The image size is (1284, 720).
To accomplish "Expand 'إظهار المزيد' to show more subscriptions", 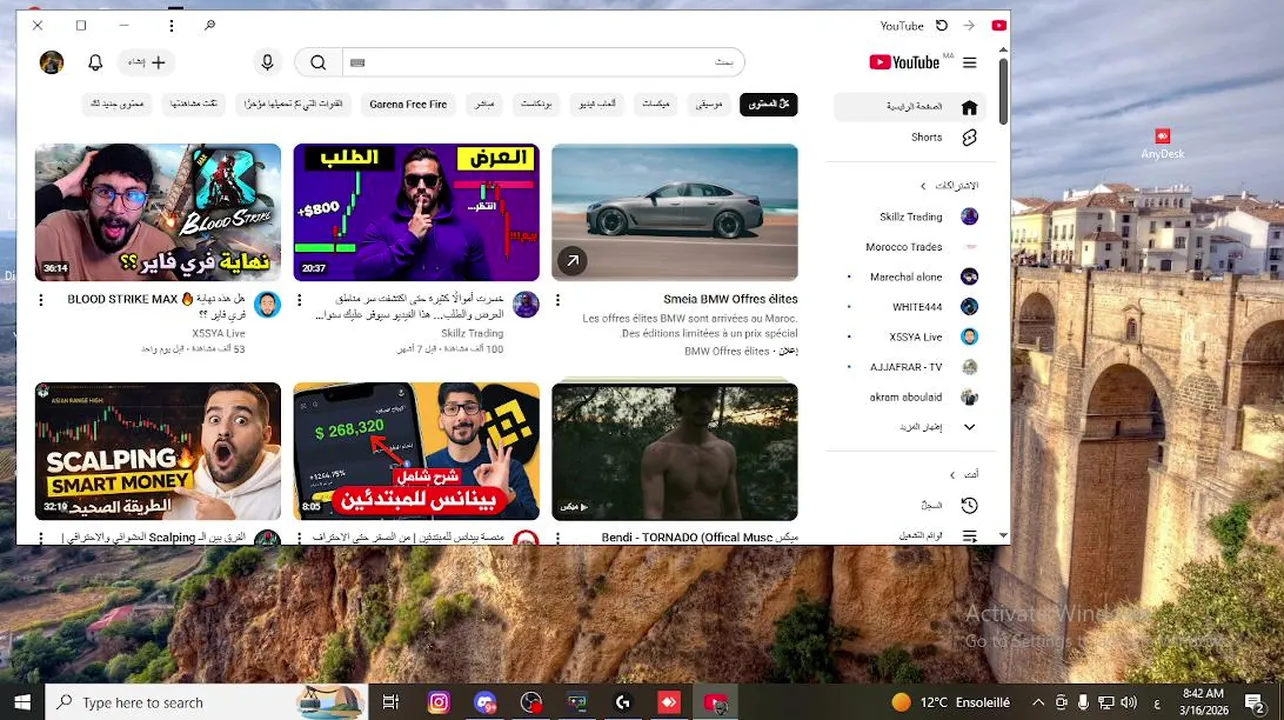I will click(x=910, y=427).
